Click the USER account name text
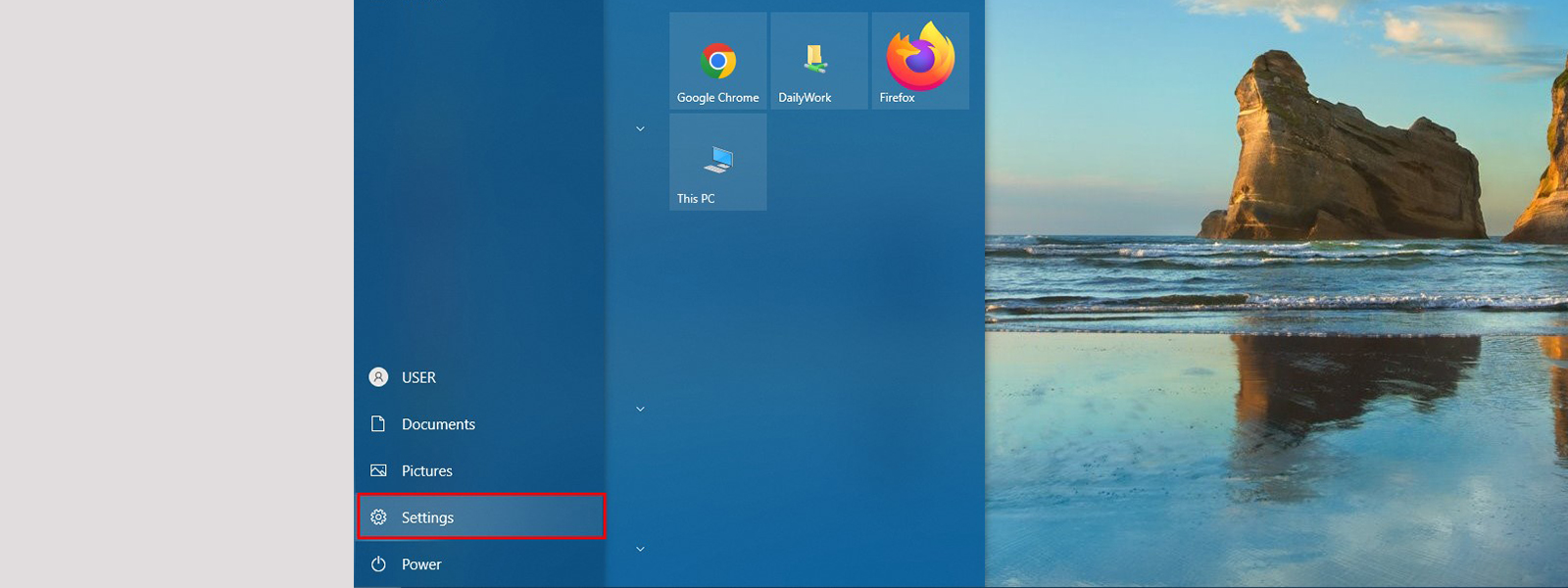1568x588 pixels. pos(418,377)
